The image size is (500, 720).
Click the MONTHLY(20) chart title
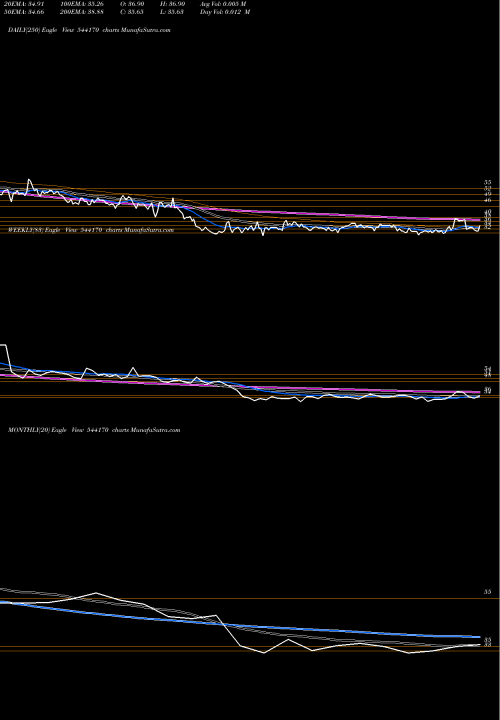[x=94, y=430]
